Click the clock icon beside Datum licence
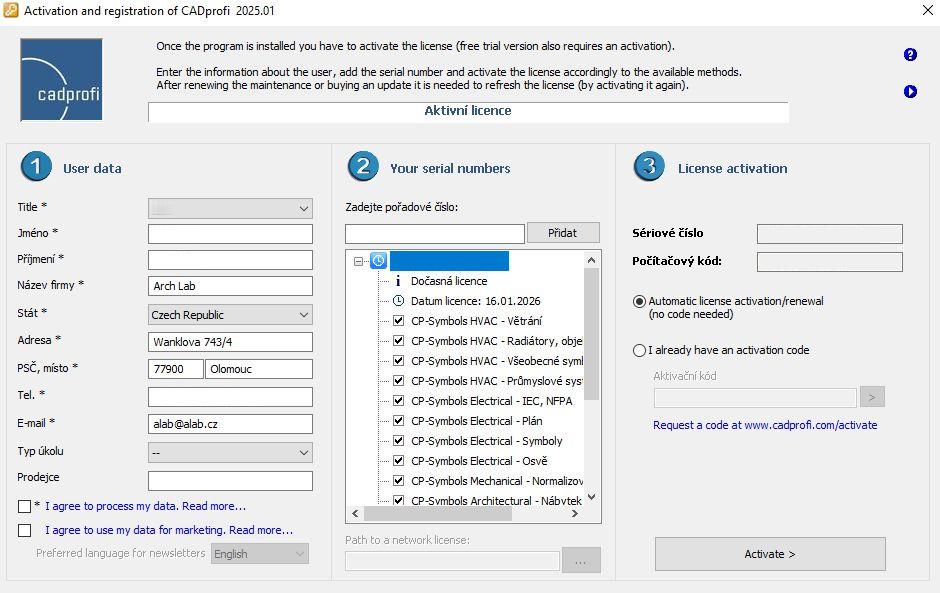The image size is (940, 593). click(x=398, y=301)
